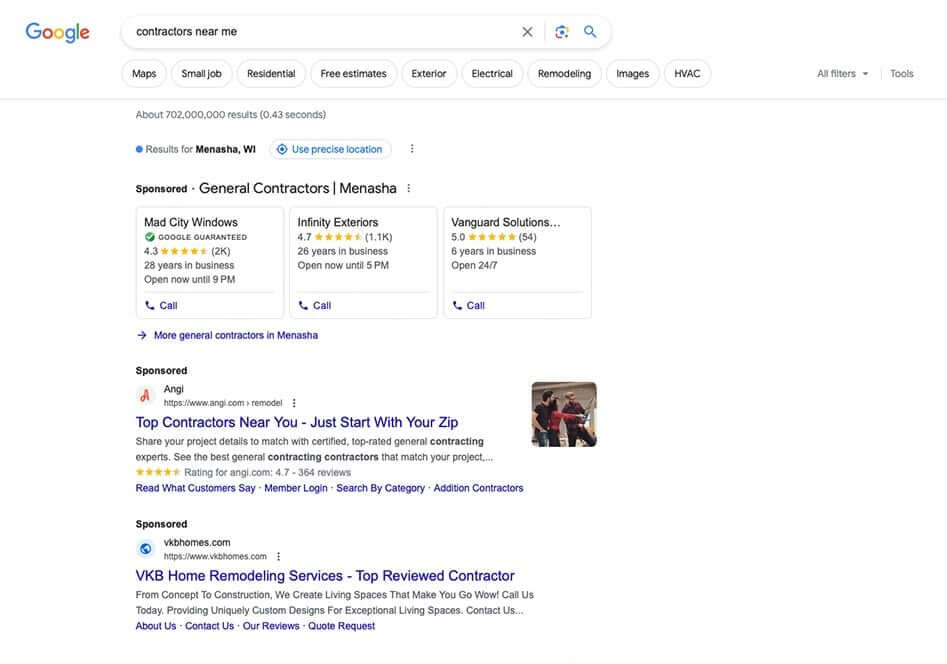Open three-dot menu beside vkbhomes.com URL
This screenshot has width=947, height=664.
[278, 556]
